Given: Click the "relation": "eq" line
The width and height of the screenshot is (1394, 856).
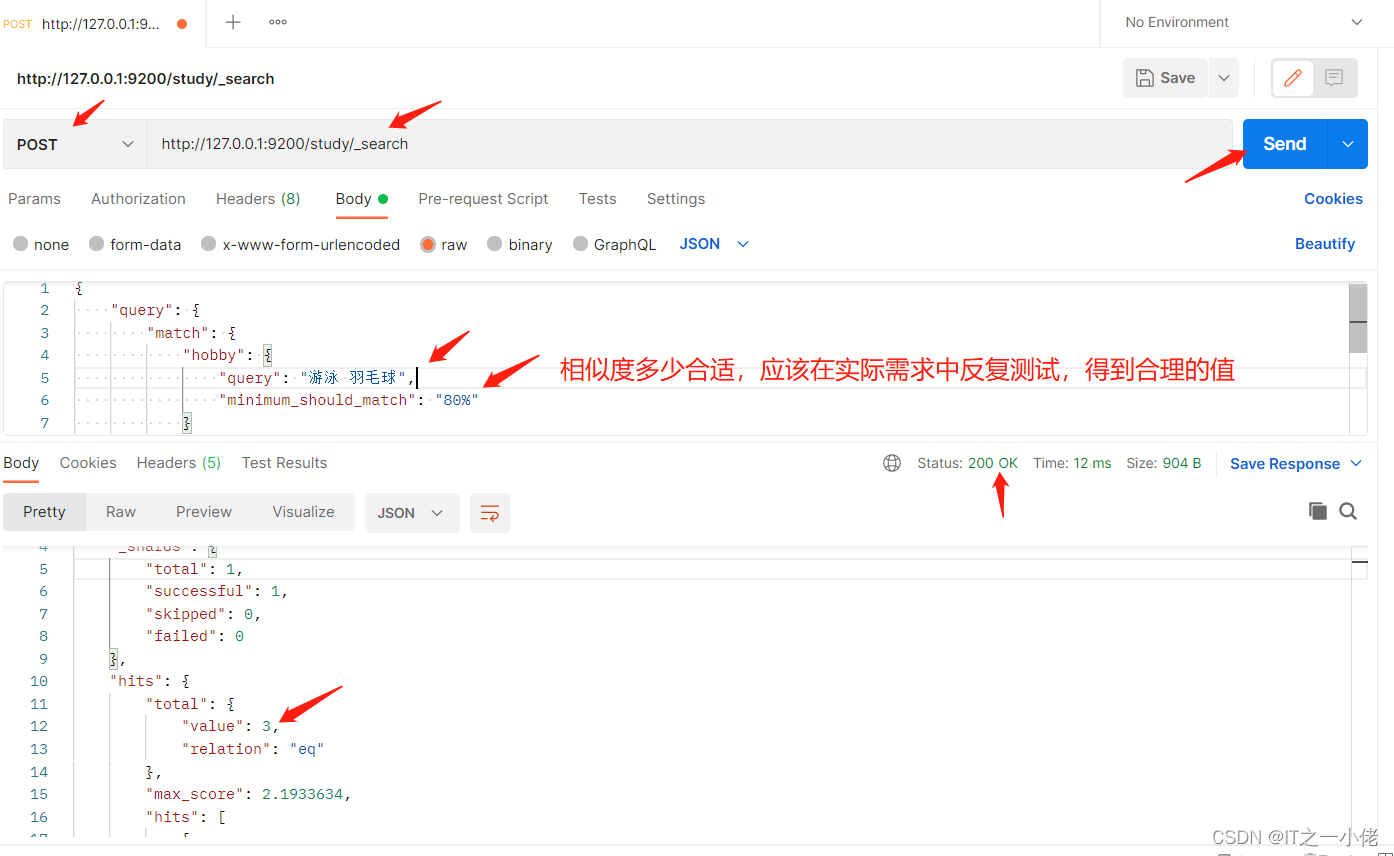Looking at the screenshot, I should (253, 749).
